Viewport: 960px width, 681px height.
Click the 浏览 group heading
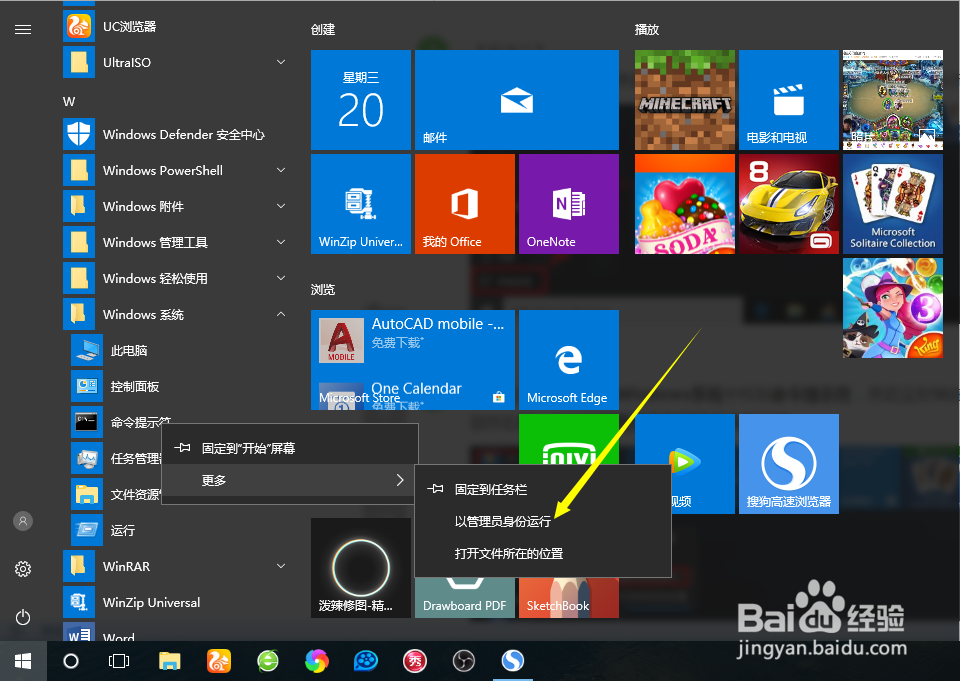tap(323, 289)
